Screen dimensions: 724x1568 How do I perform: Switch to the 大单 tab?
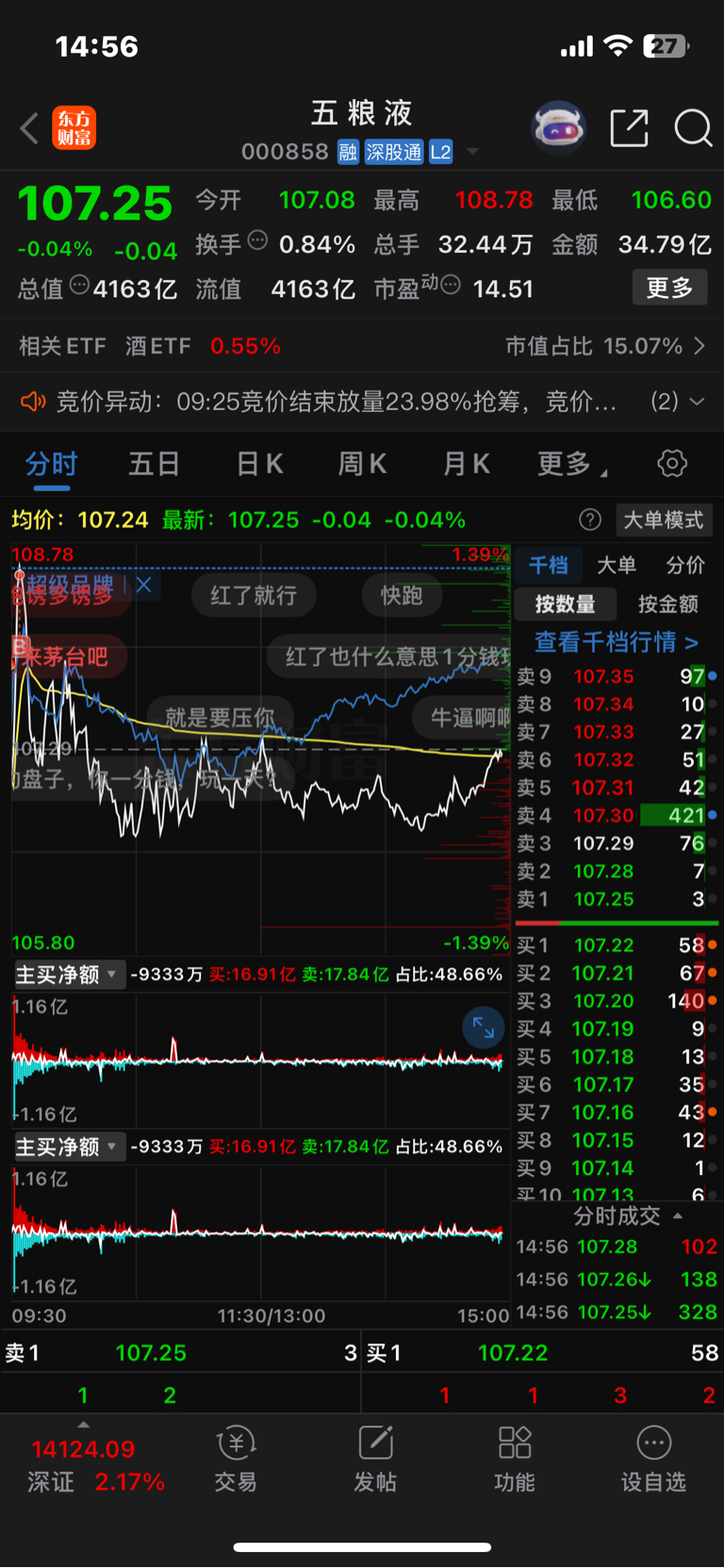pos(617,565)
